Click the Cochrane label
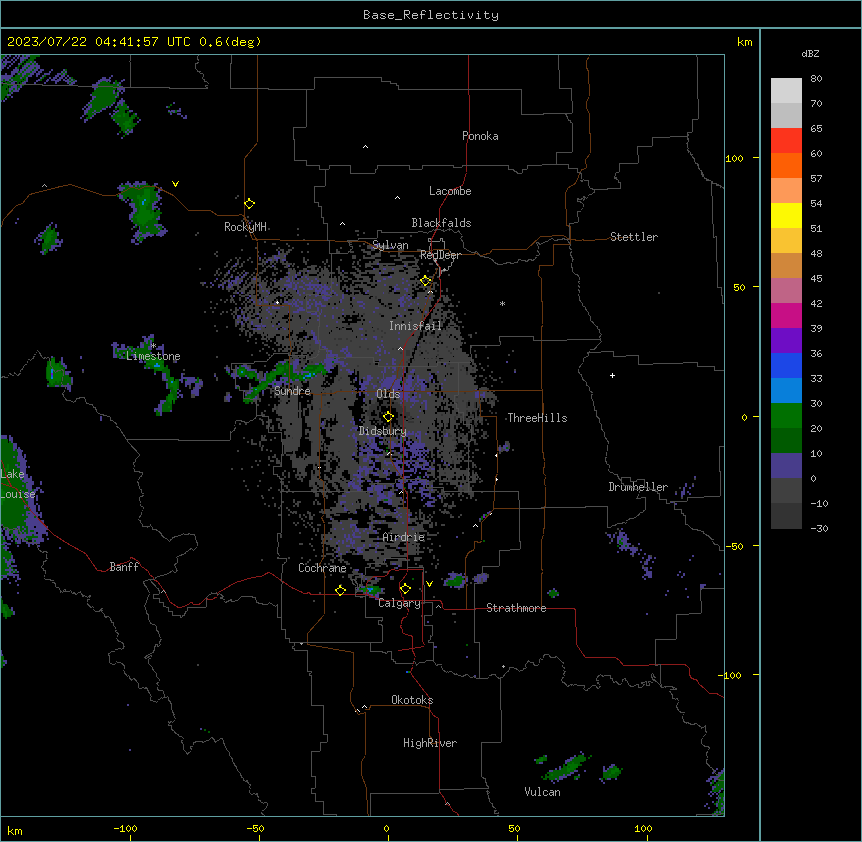862x842 pixels. pos(322,568)
